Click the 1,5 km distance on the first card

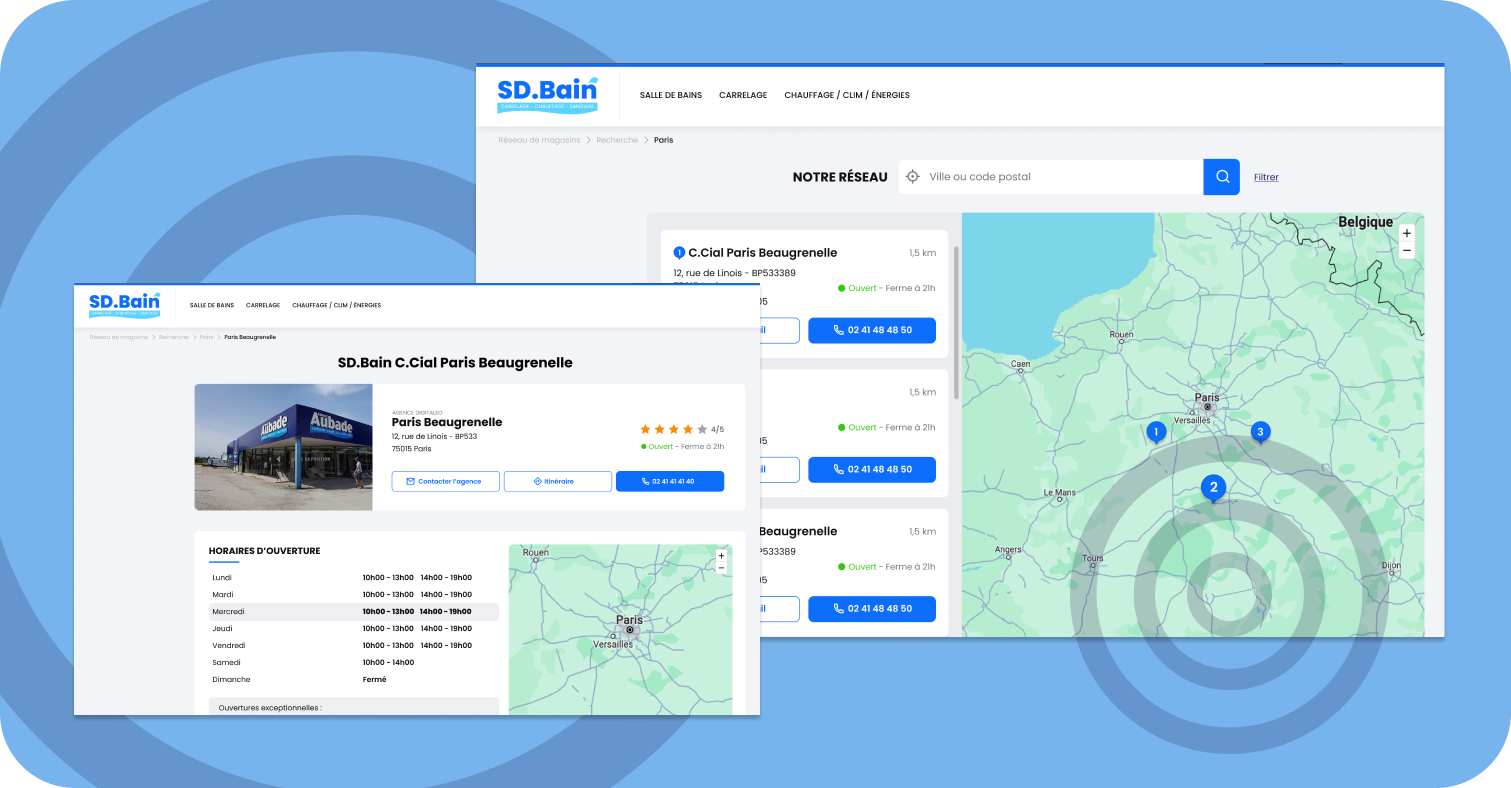click(x=922, y=253)
